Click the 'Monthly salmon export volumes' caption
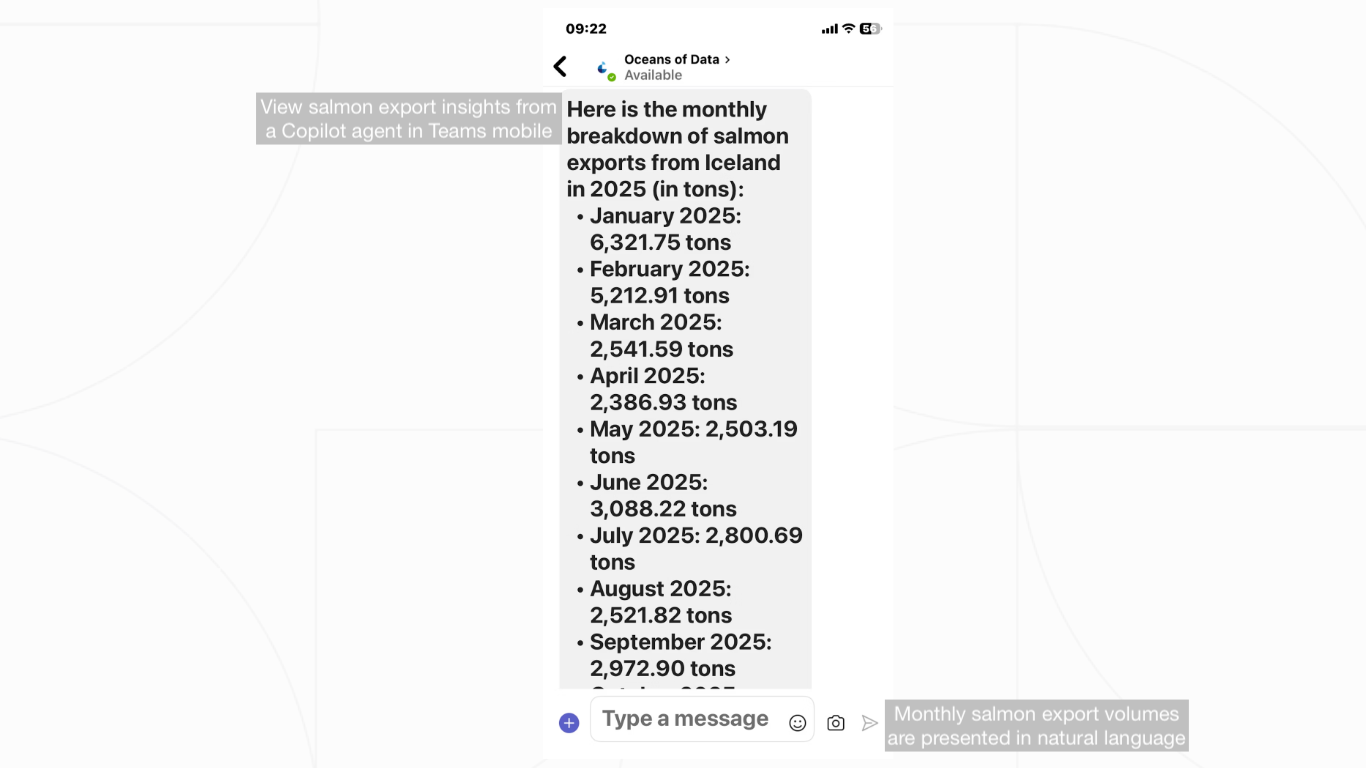The image size is (1366, 768). (1037, 726)
